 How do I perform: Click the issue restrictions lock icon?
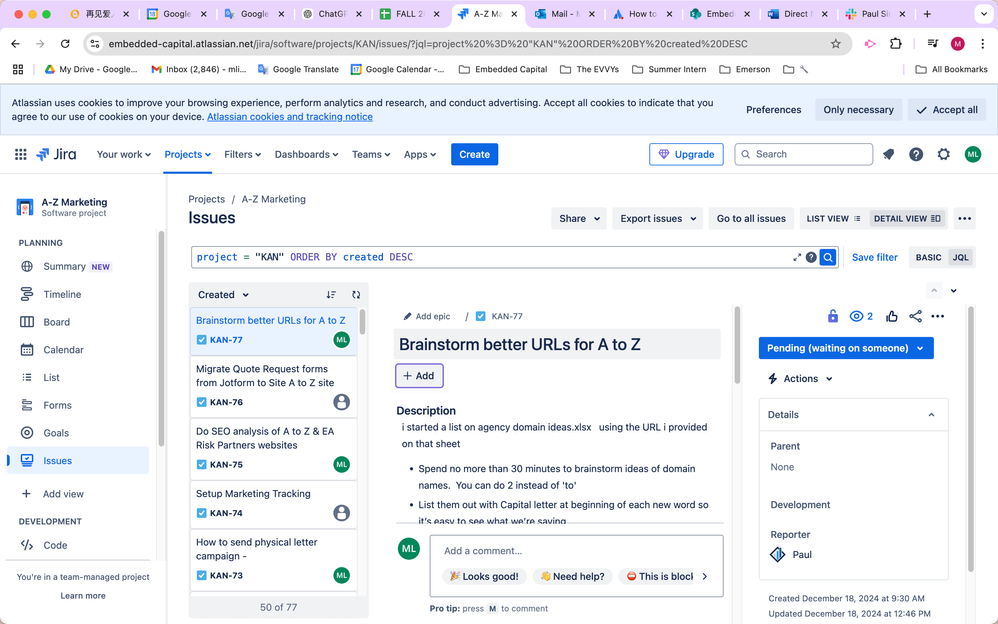click(x=833, y=316)
